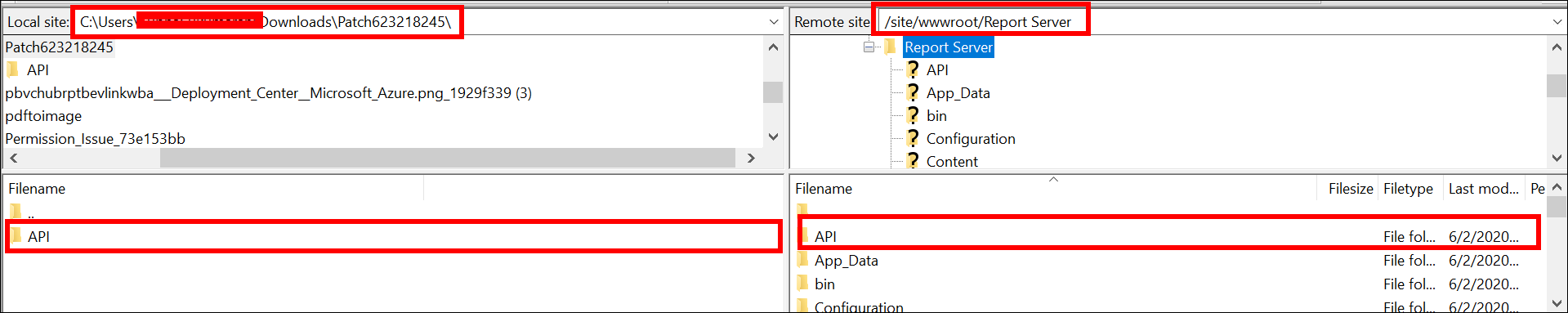Click the bin folder icon in remote file list
1568x313 pixels.
pos(802,284)
